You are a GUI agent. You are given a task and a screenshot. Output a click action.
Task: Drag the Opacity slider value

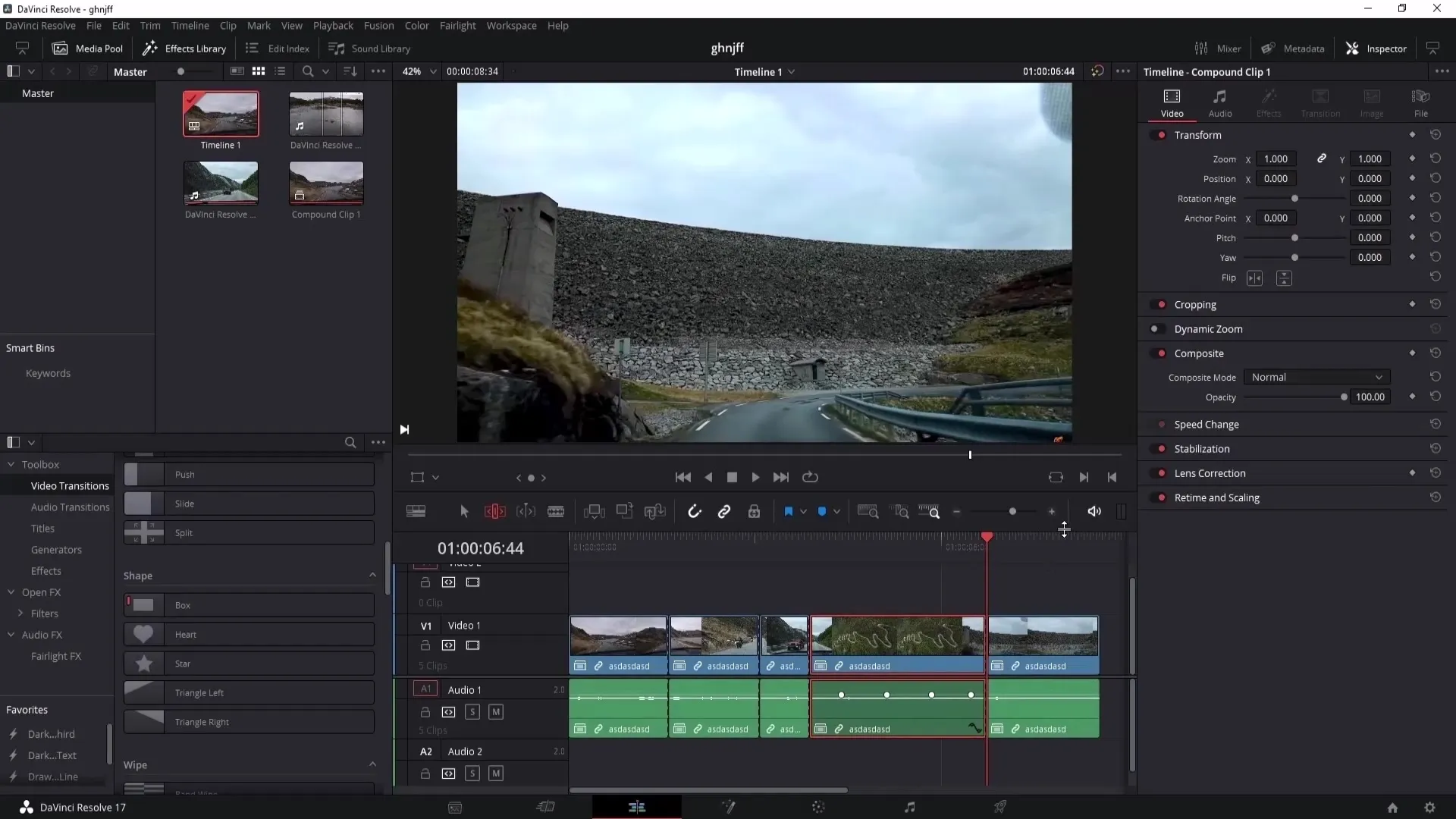click(1344, 397)
